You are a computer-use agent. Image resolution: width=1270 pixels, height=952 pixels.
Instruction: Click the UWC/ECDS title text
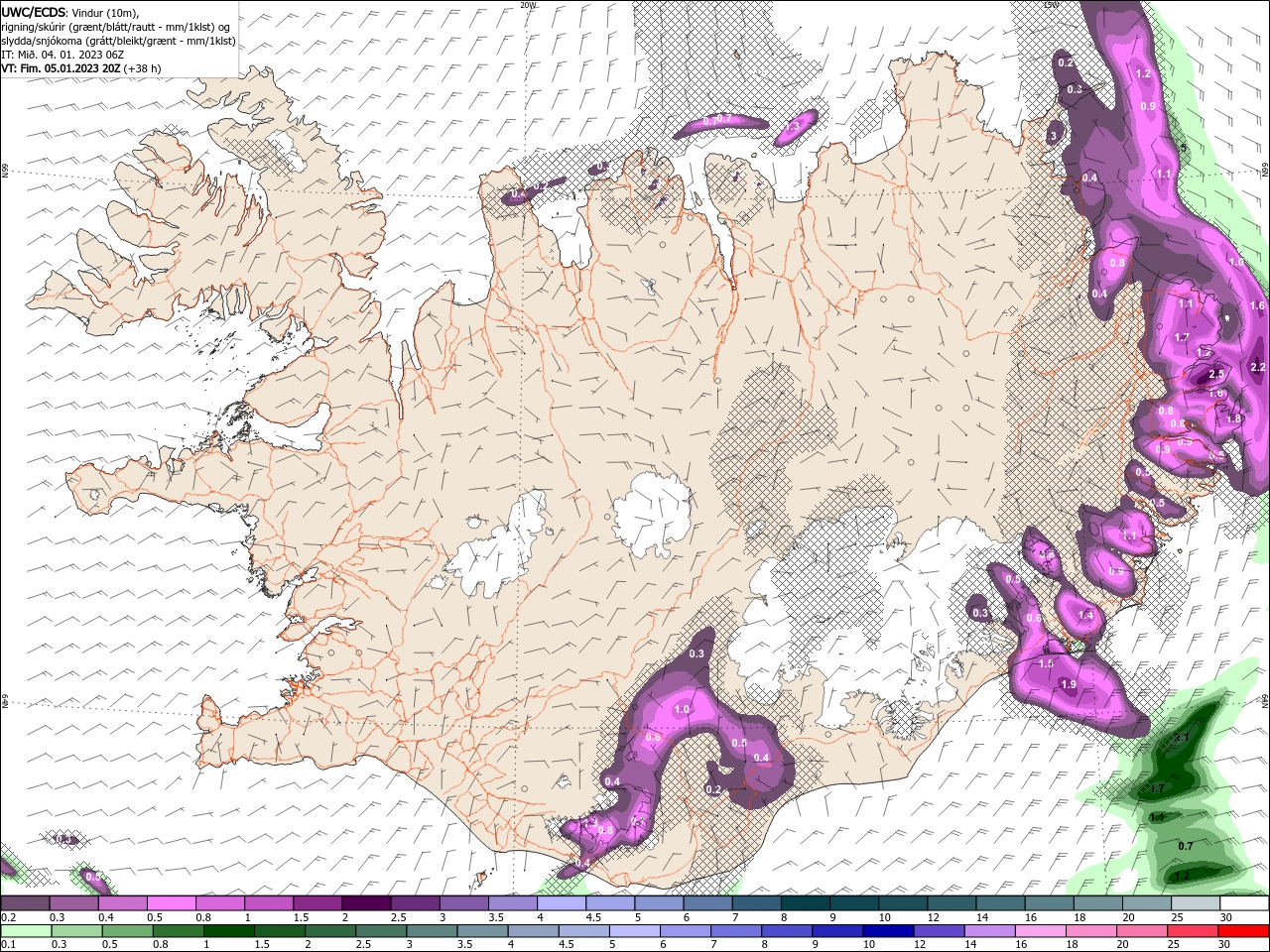pos(33,12)
